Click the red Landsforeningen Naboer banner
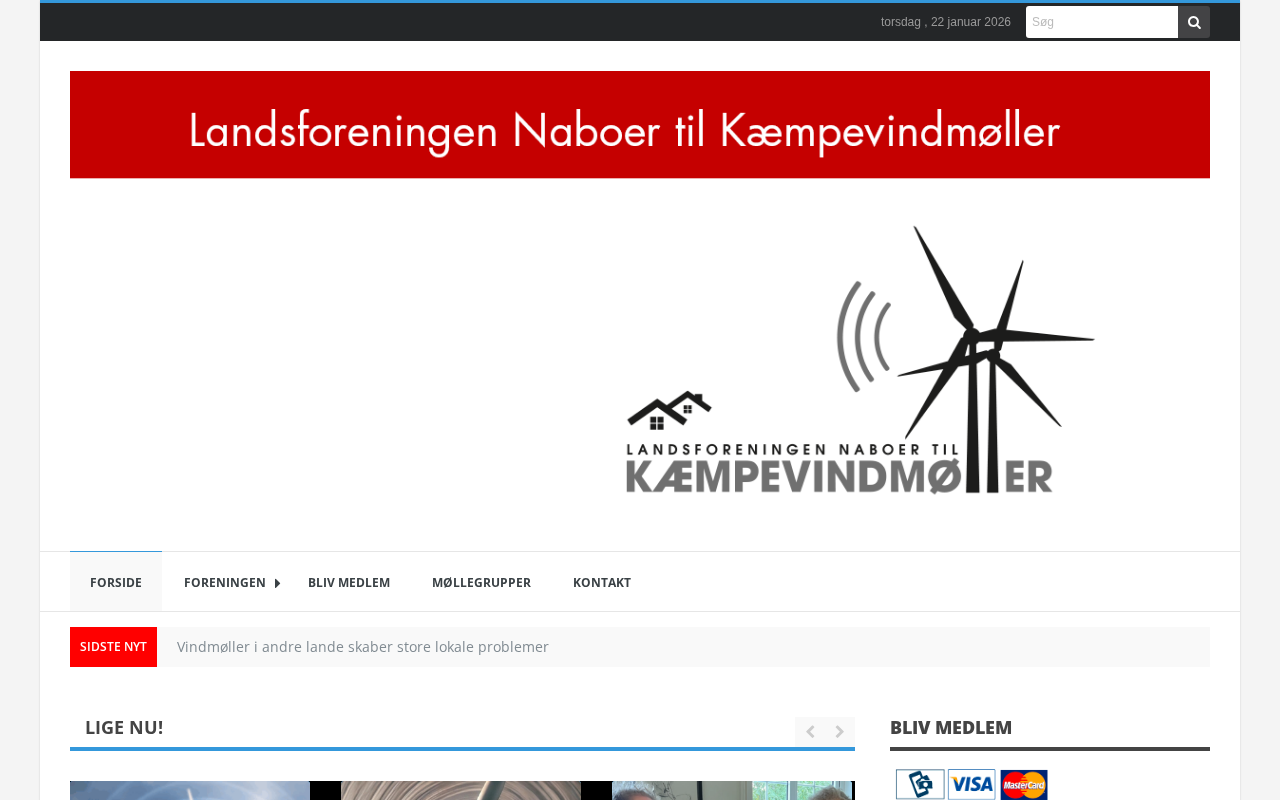The width and height of the screenshot is (1280, 800). 640,125
